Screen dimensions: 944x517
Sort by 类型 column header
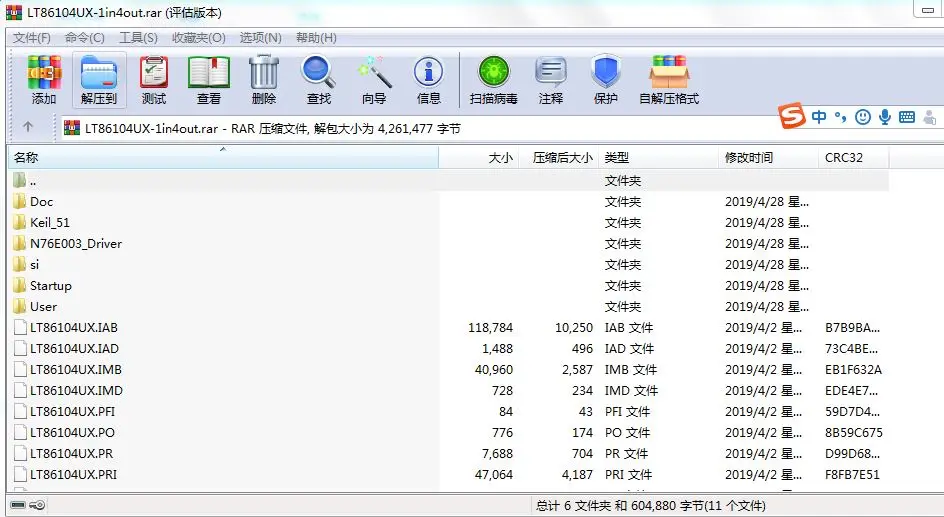[659, 158]
